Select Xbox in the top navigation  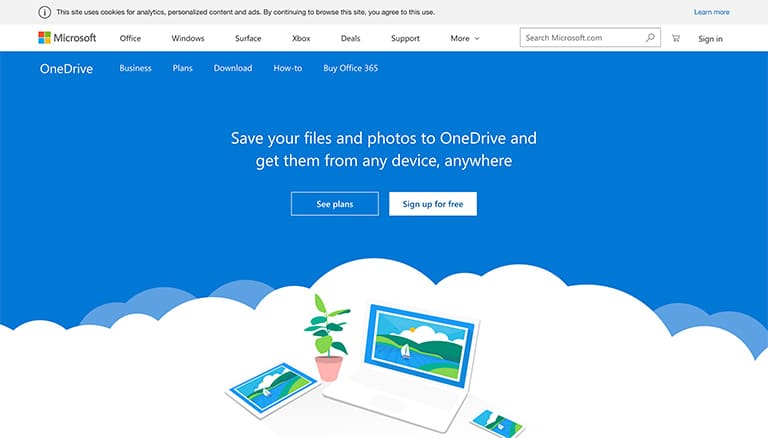(x=301, y=38)
